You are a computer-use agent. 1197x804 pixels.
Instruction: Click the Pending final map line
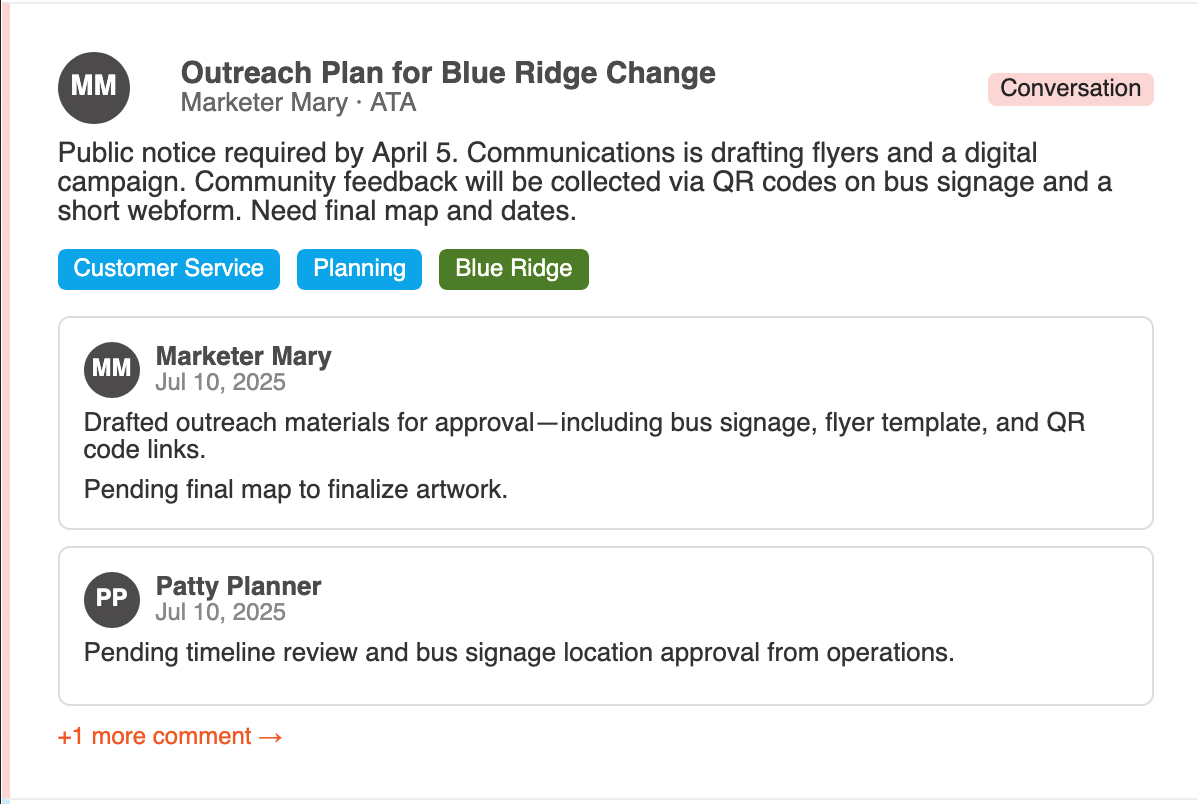(295, 489)
